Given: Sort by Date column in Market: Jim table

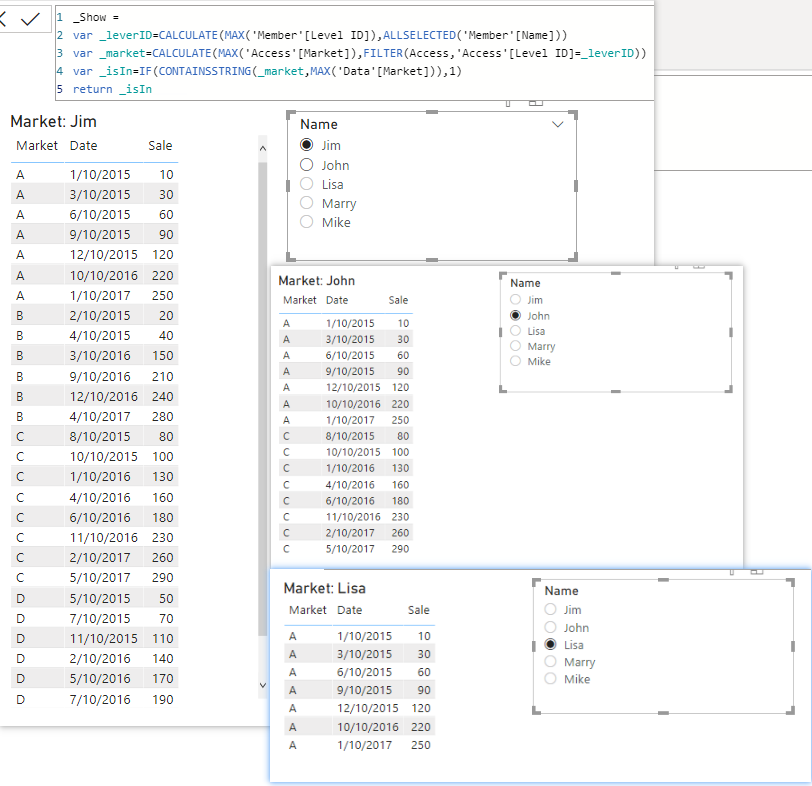Looking at the screenshot, I should tap(83, 145).
